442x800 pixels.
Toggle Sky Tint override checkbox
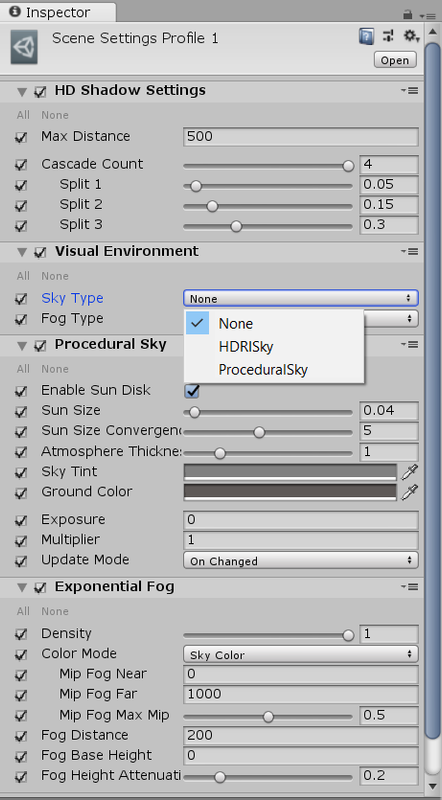tap(21, 472)
